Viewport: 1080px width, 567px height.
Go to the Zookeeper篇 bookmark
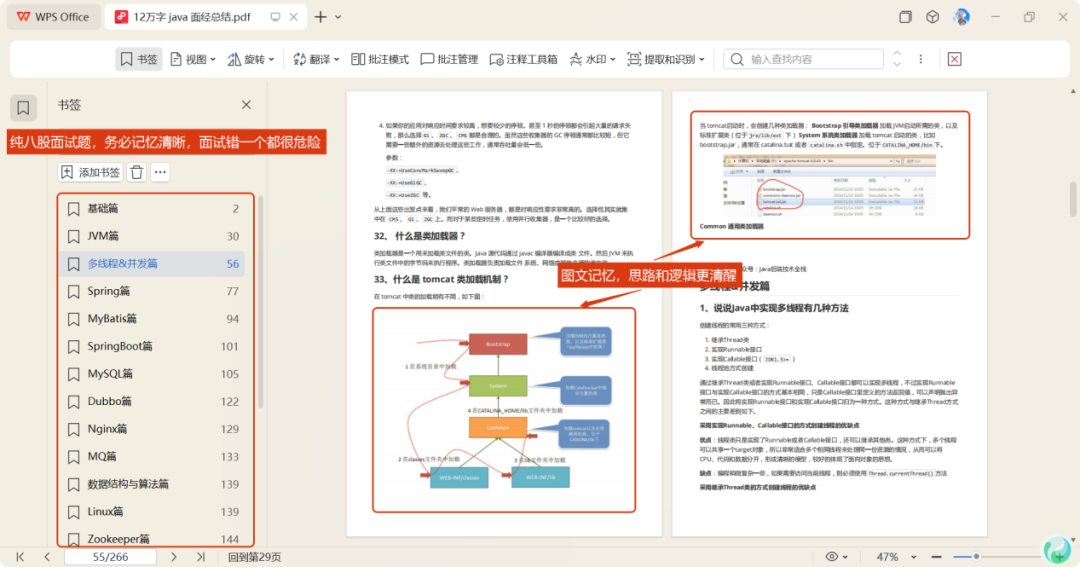pyautogui.click(x=152, y=537)
